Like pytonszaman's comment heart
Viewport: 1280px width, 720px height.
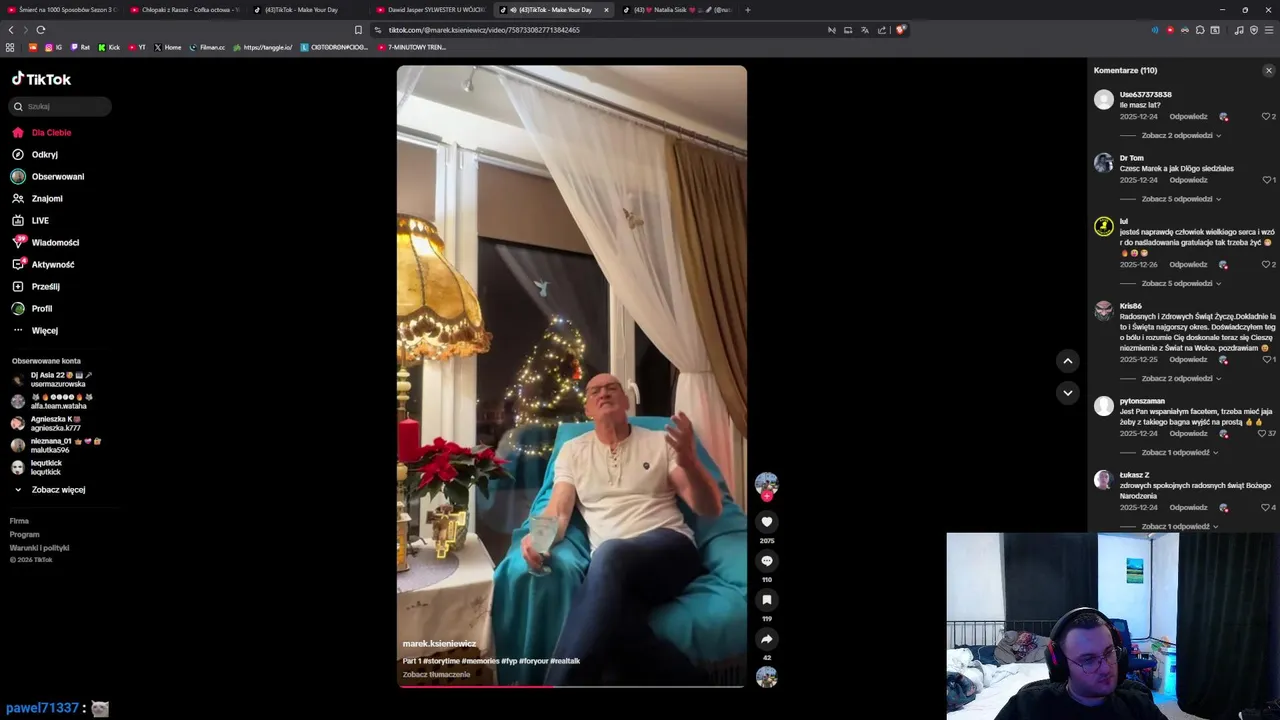1264,434
